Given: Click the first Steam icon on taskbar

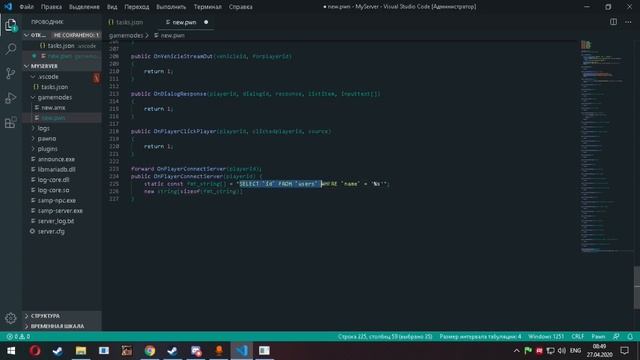Looking at the screenshot, I should pos(58,351).
